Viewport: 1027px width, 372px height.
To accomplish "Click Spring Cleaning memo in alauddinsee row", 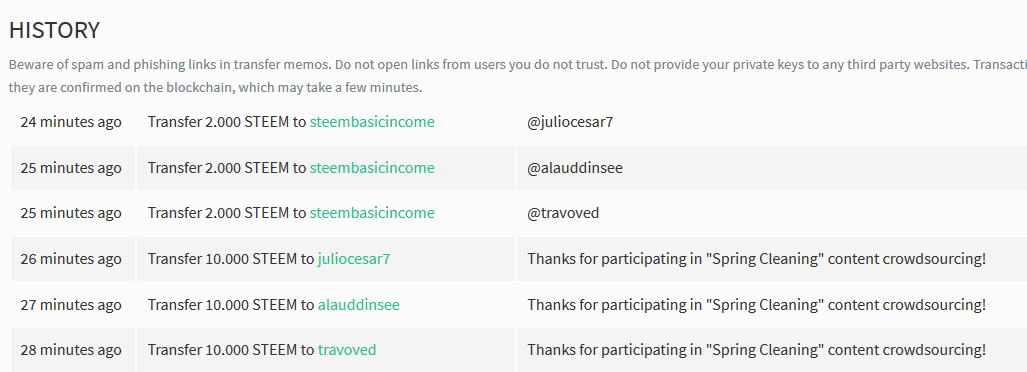I will click(756, 305).
